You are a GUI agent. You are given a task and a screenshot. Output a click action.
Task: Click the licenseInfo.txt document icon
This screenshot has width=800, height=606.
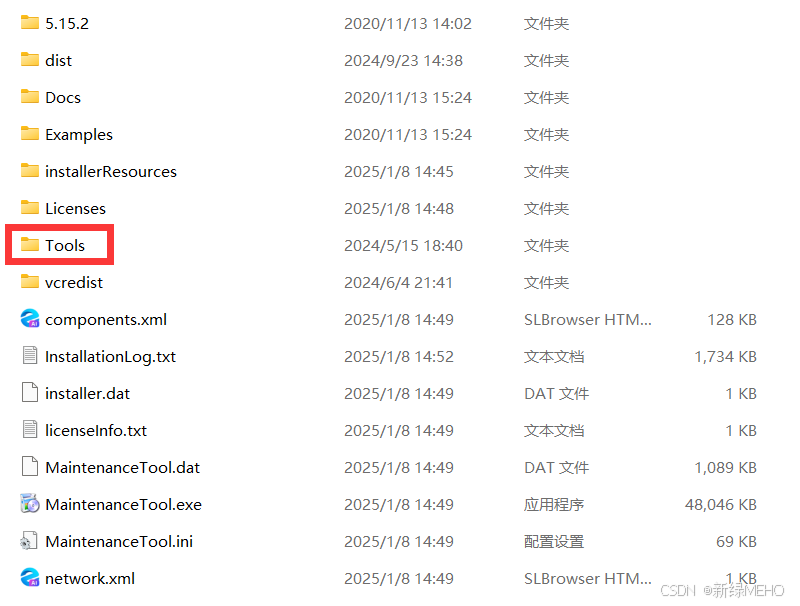tap(30, 430)
